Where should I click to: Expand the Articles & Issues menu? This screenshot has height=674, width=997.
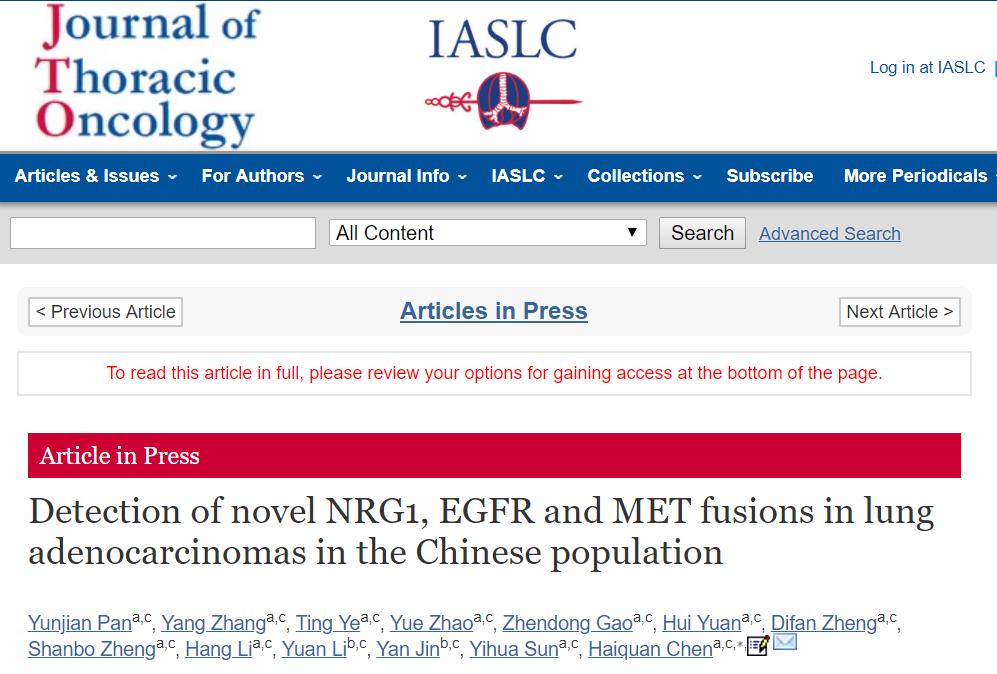pos(95,176)
